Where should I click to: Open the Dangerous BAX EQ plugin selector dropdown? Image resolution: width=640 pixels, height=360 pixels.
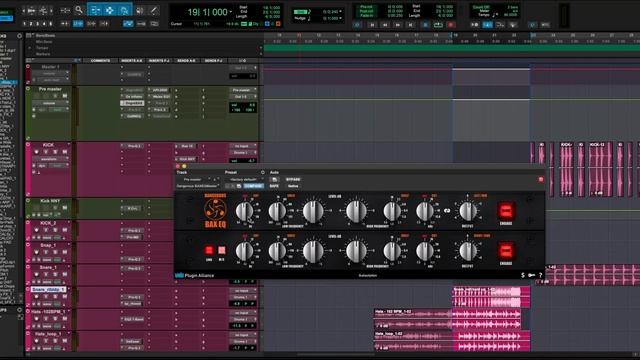[x=198, y=186]
